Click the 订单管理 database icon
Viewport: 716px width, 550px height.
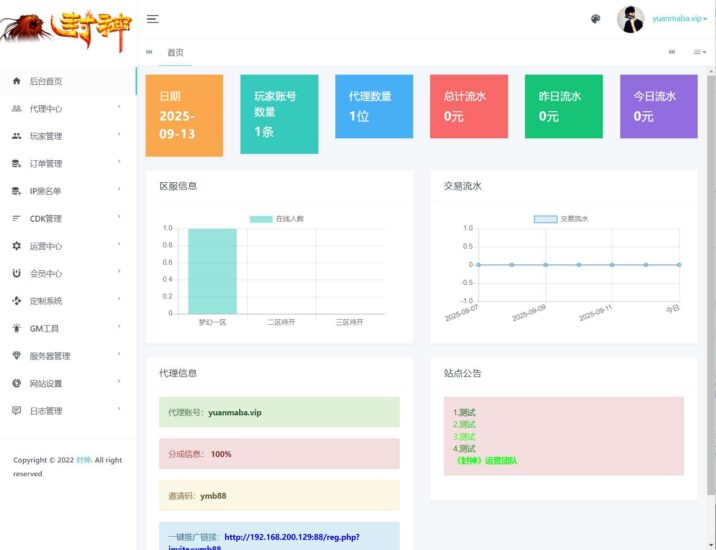[16, 164]
